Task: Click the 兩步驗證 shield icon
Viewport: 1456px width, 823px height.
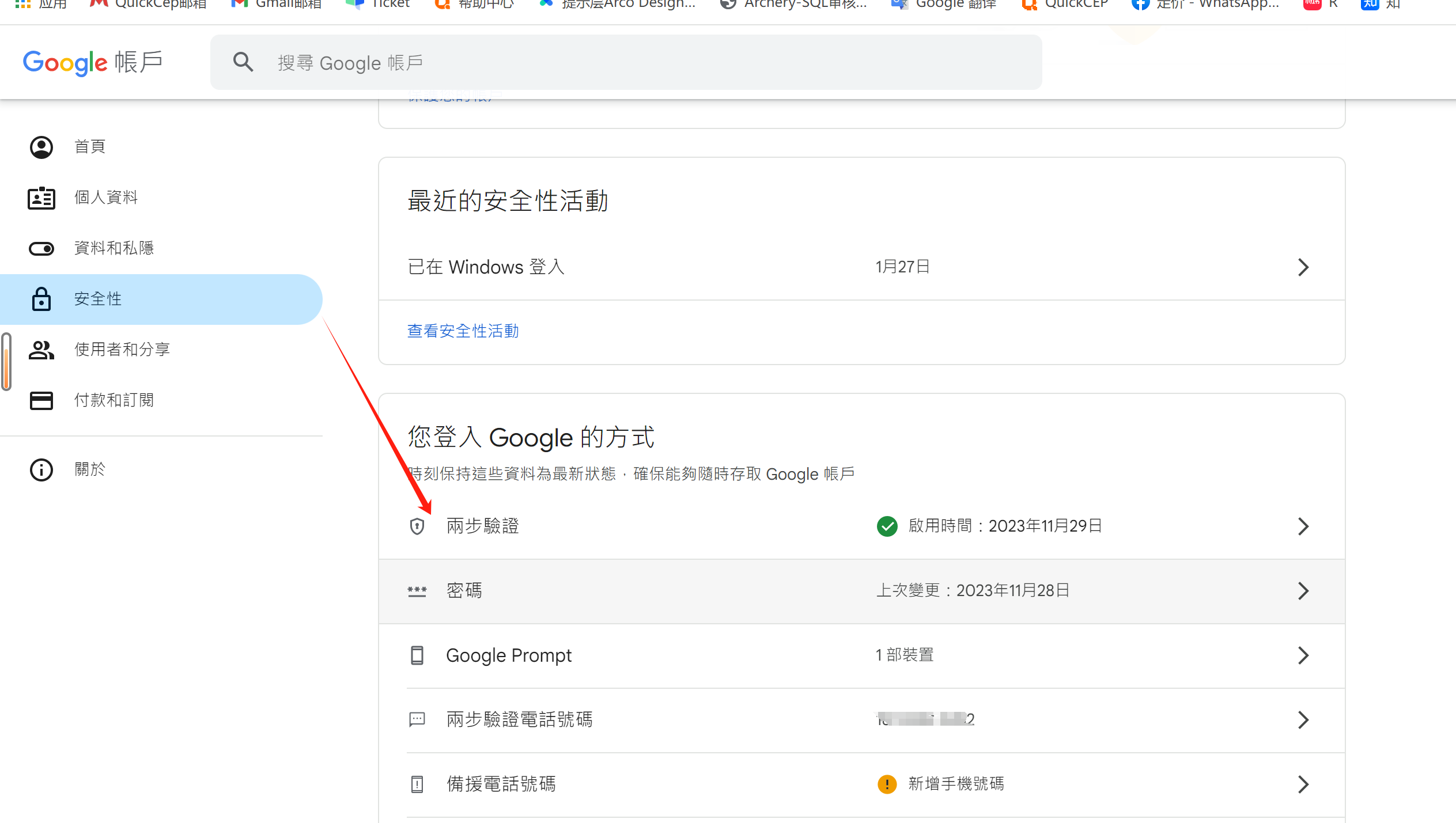Action: pyautogui.click(x=417, y=526)
